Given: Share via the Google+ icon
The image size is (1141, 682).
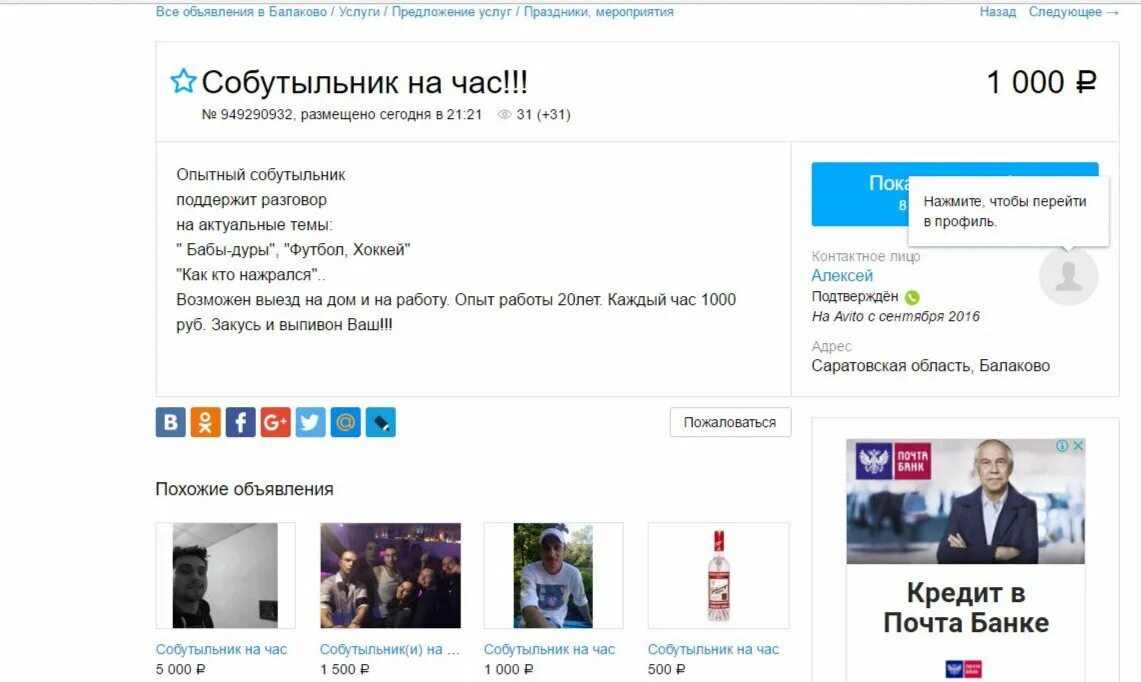Looking at the screenshot, I should (x=275, y=422).
